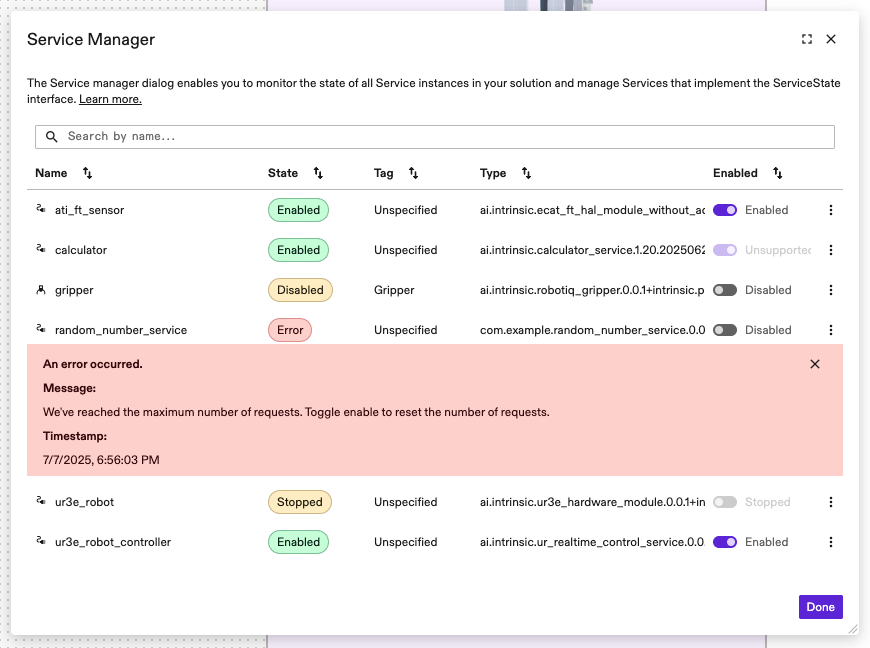The image size is (870, 648).
Task: Click the gripper robot icon
Action: [38, 290]
